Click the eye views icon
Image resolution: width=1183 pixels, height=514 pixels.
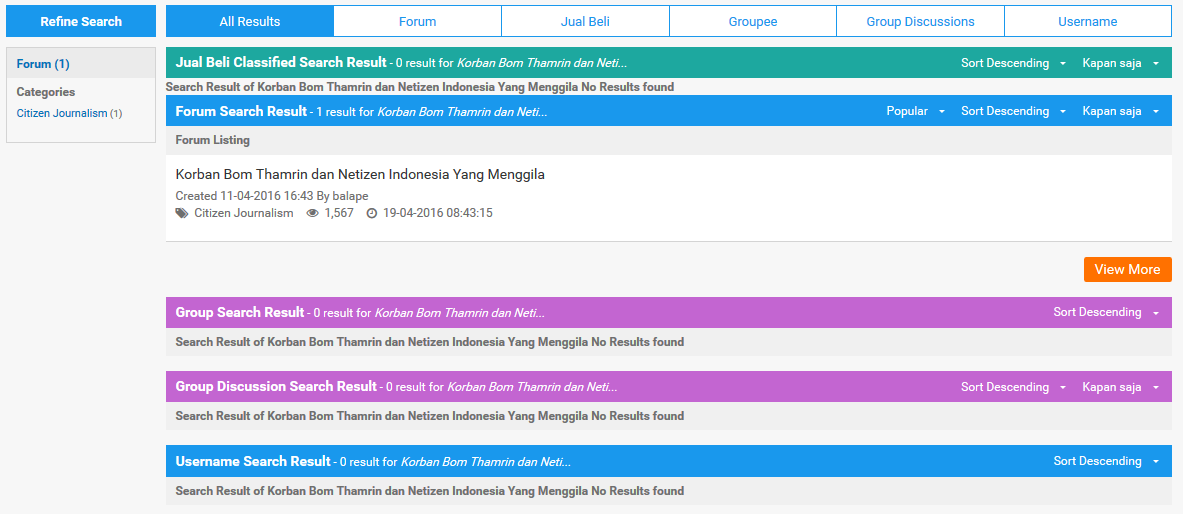click(x=313, y=213)
